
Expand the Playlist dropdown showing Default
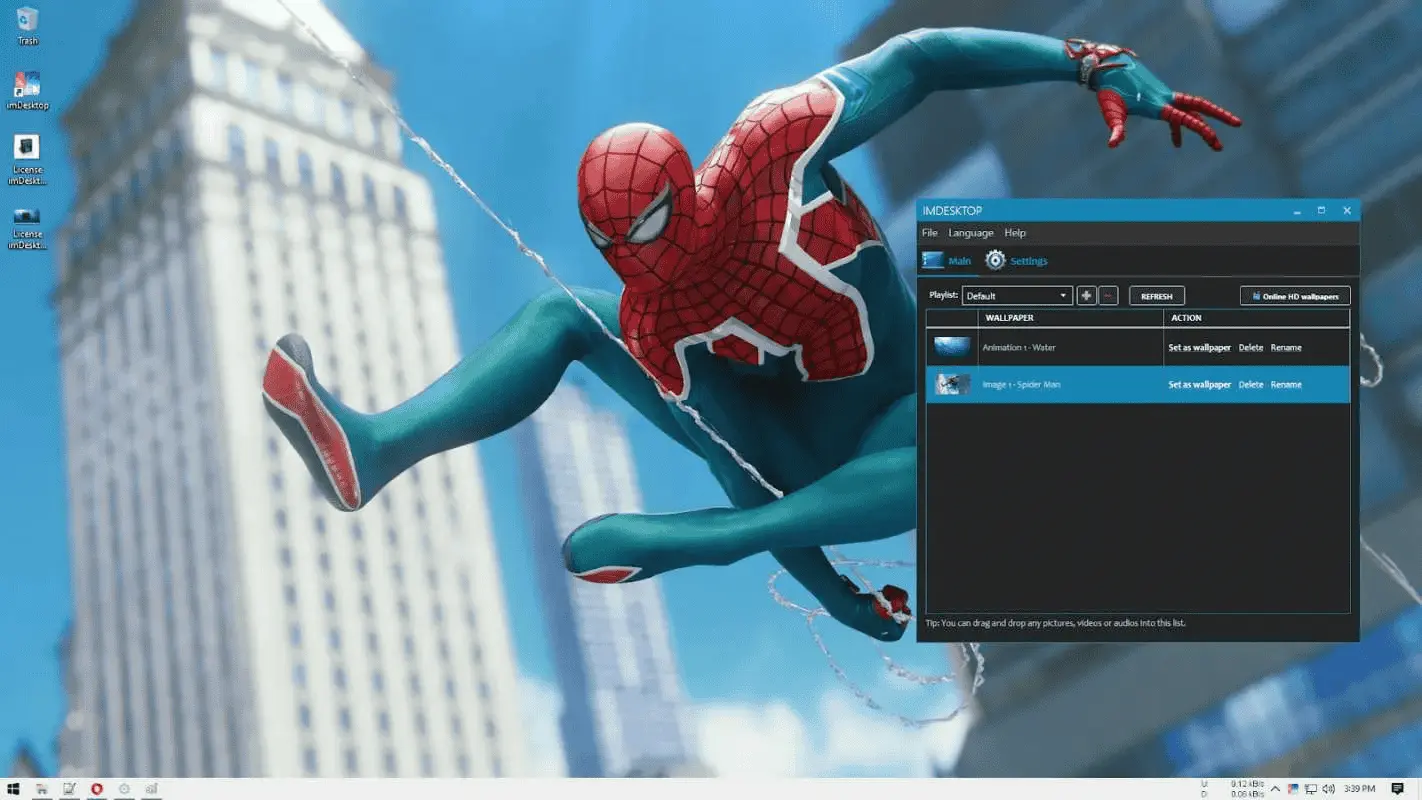(x=1017, y=296)
